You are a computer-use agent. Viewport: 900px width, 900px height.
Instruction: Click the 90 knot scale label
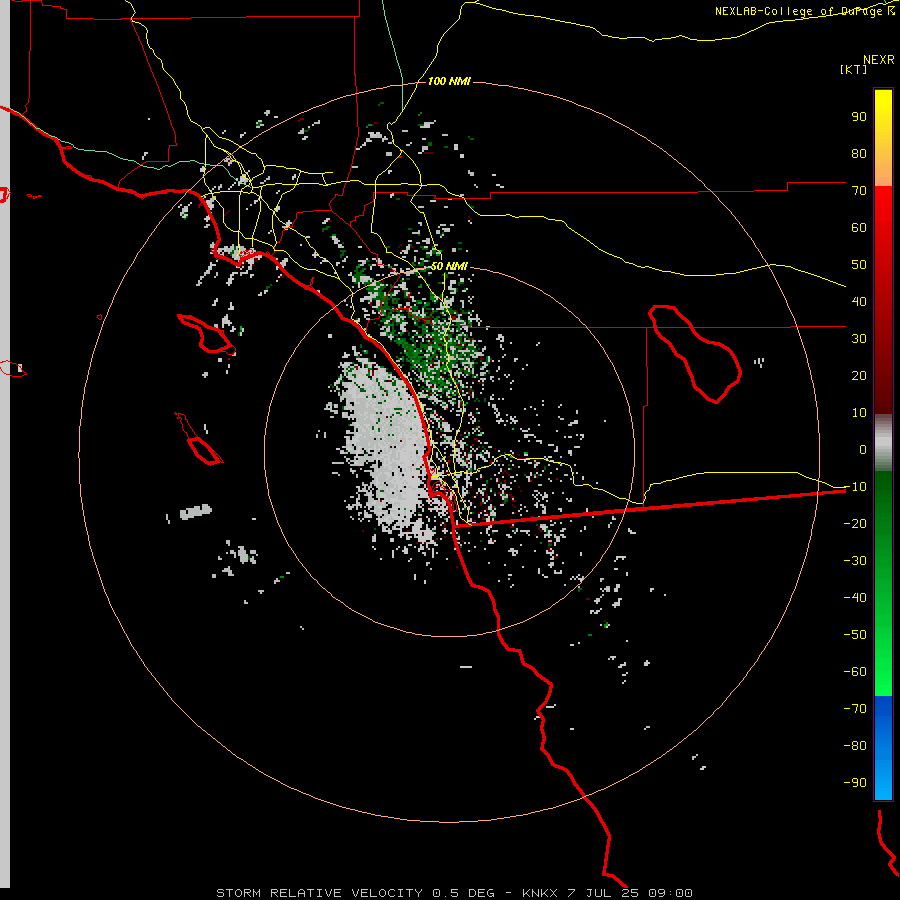pyautogui.click(x=859, y=117)
